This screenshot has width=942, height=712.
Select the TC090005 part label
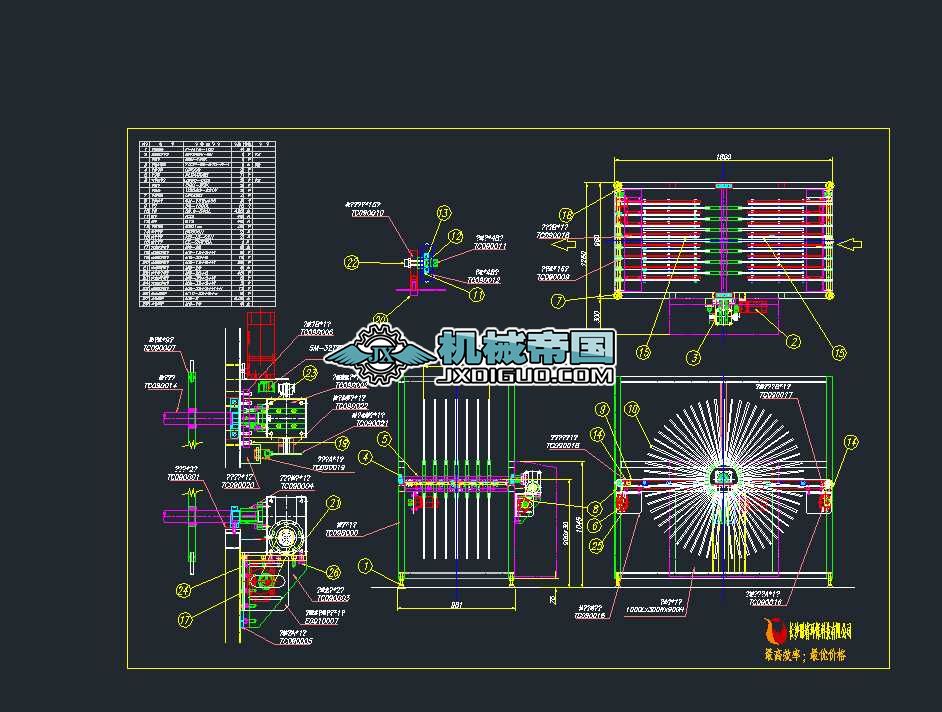point(296,642)
